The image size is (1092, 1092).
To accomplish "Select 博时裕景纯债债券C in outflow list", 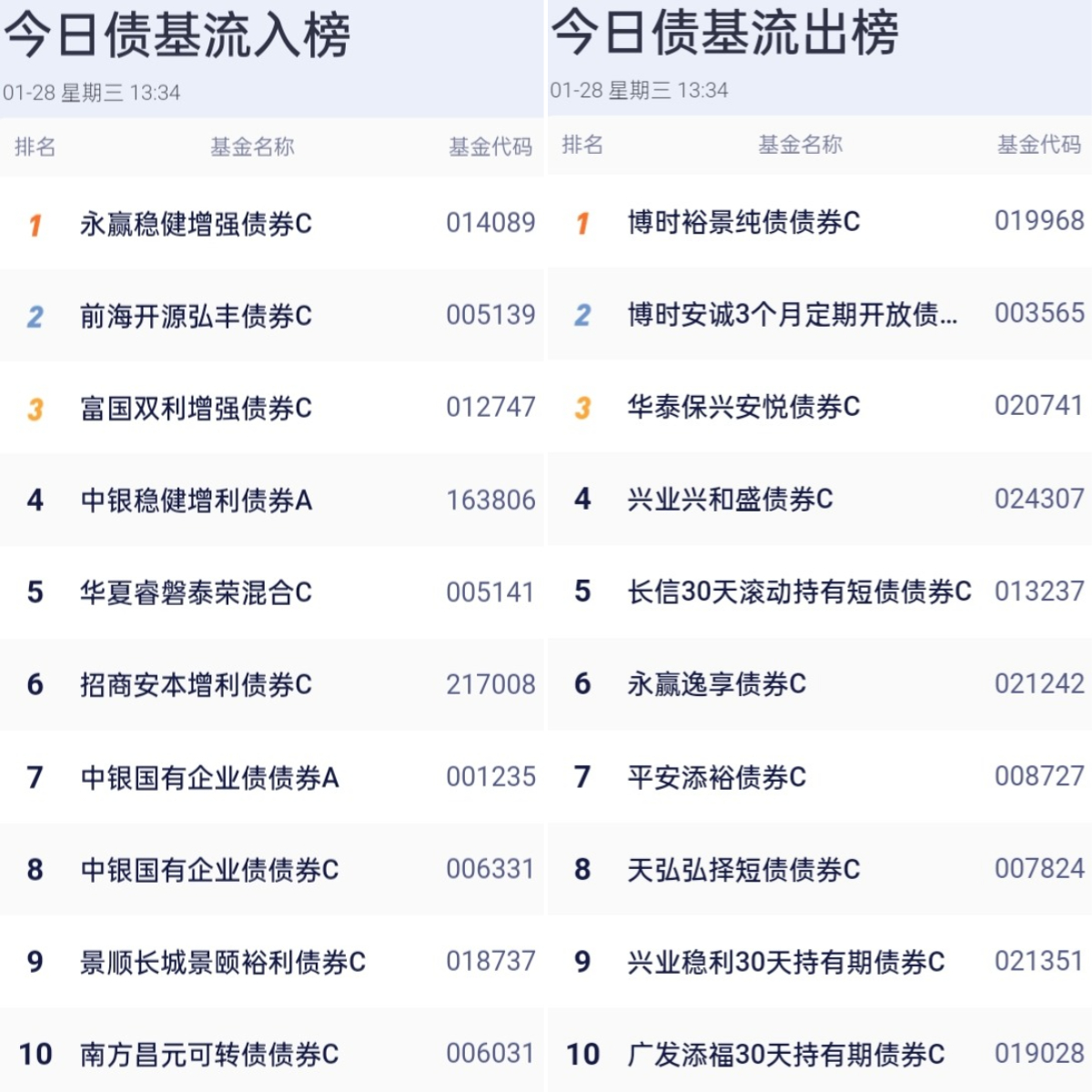I will pos(743,222).
